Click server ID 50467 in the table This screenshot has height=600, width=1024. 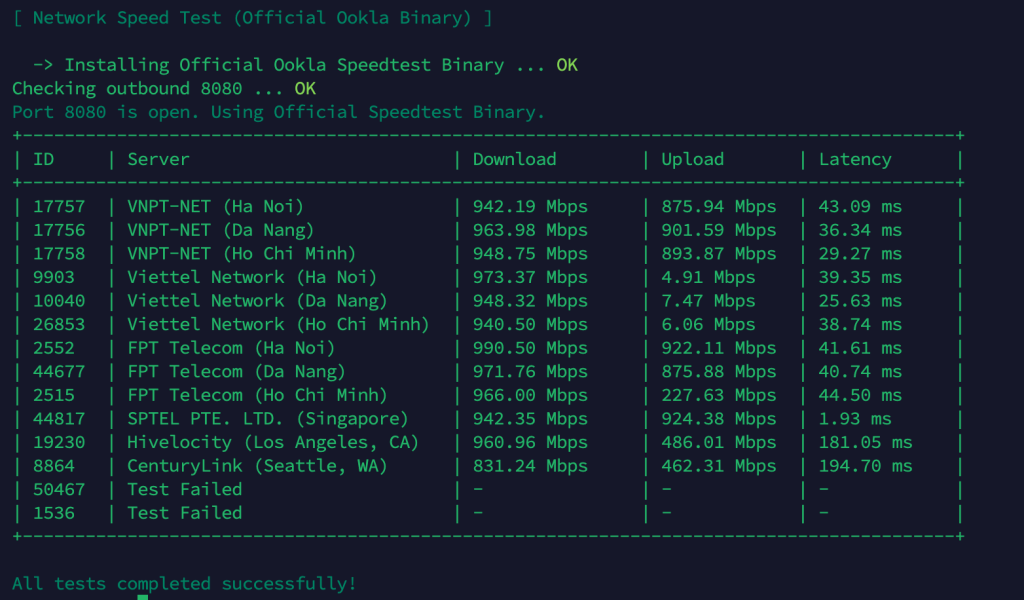pos(60,489)
